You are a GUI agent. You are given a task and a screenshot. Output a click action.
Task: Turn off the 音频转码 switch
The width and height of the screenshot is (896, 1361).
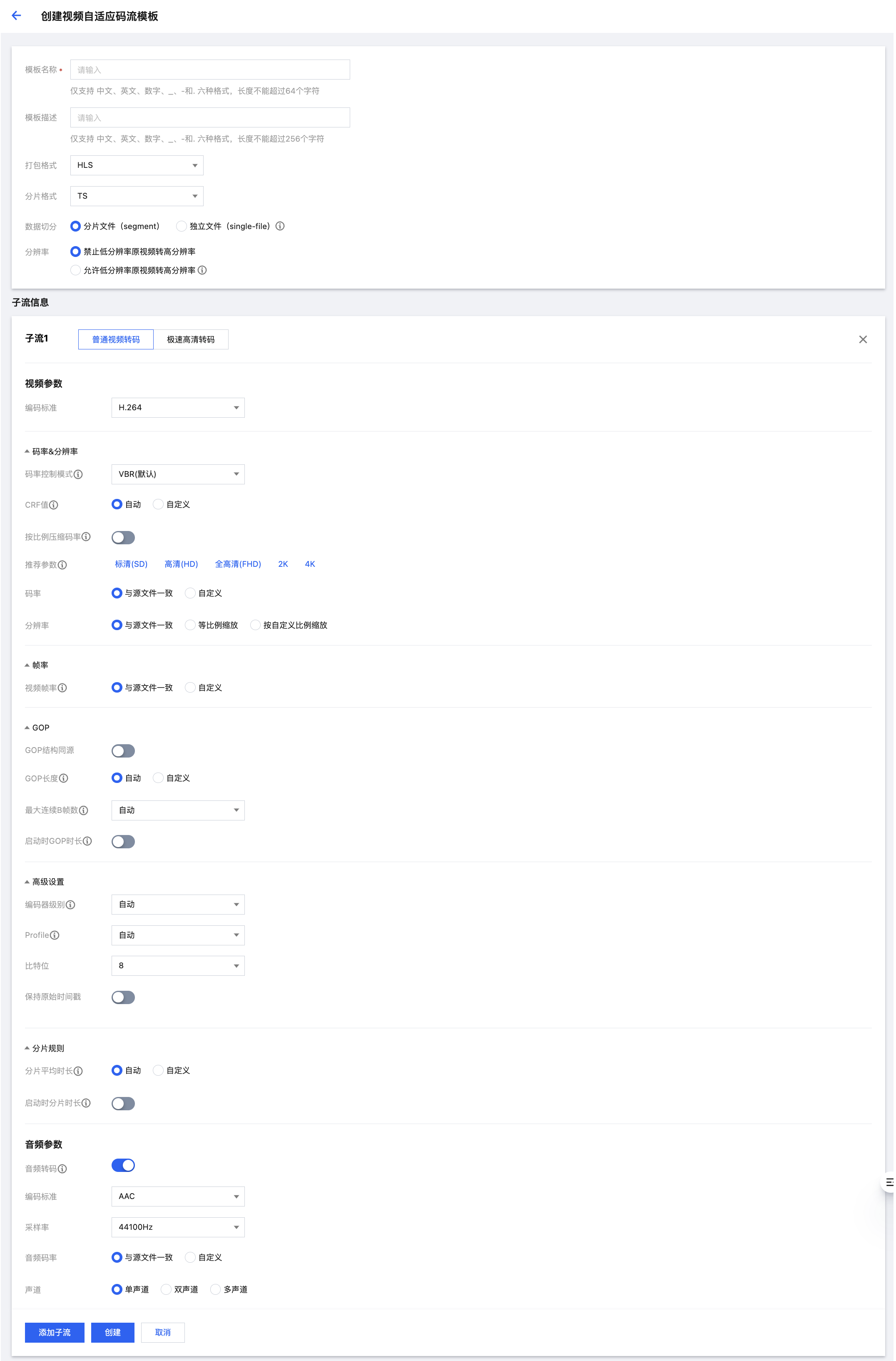pyautogui.click(x=123, y=1165)
